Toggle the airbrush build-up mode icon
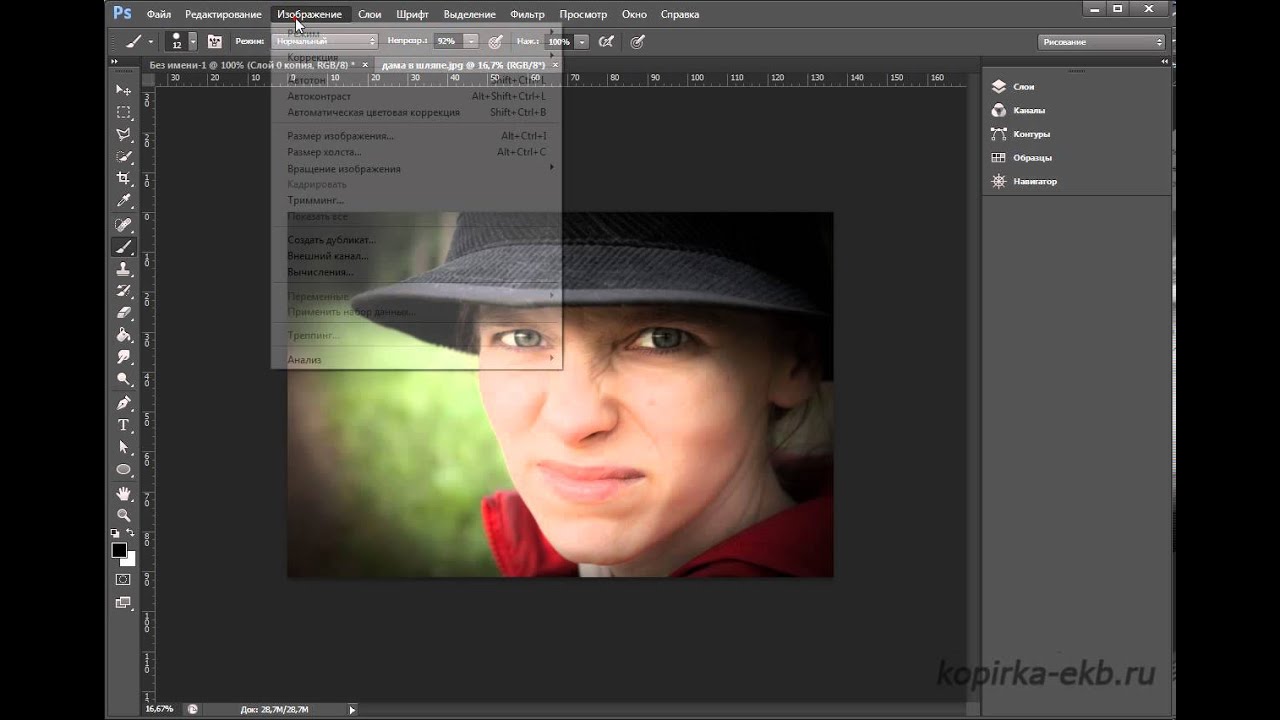This screenshot has width=1280, height=720. (606, 42)
